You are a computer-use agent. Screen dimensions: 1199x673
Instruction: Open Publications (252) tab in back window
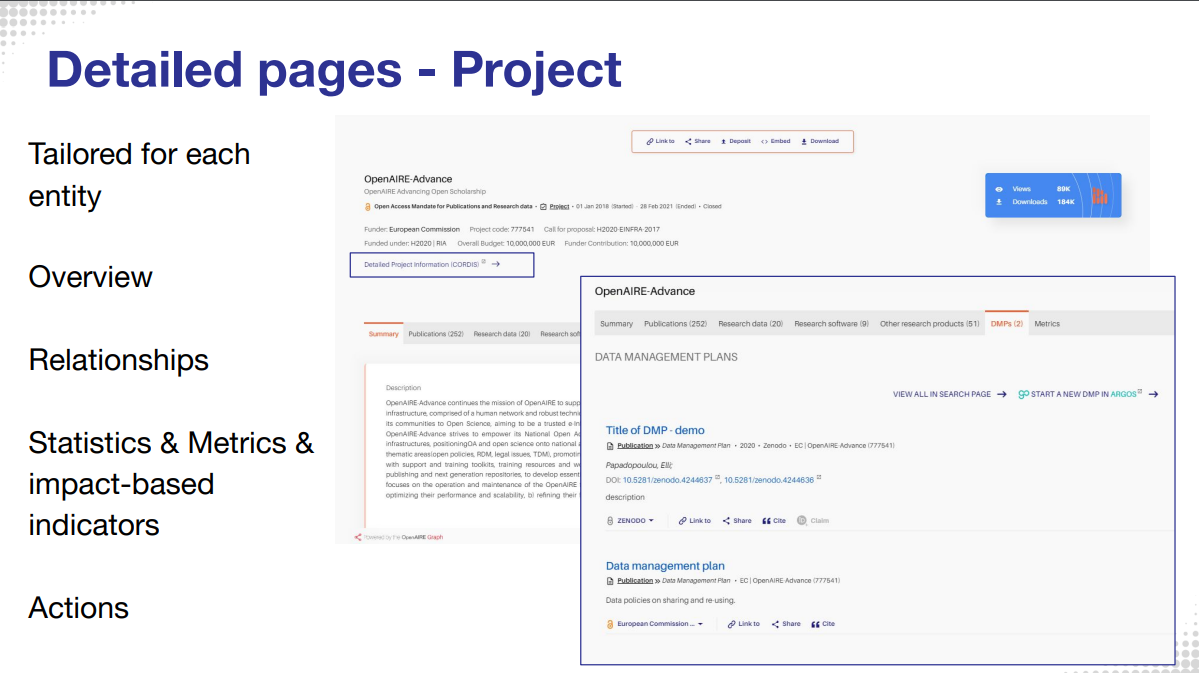coord(436,334)
